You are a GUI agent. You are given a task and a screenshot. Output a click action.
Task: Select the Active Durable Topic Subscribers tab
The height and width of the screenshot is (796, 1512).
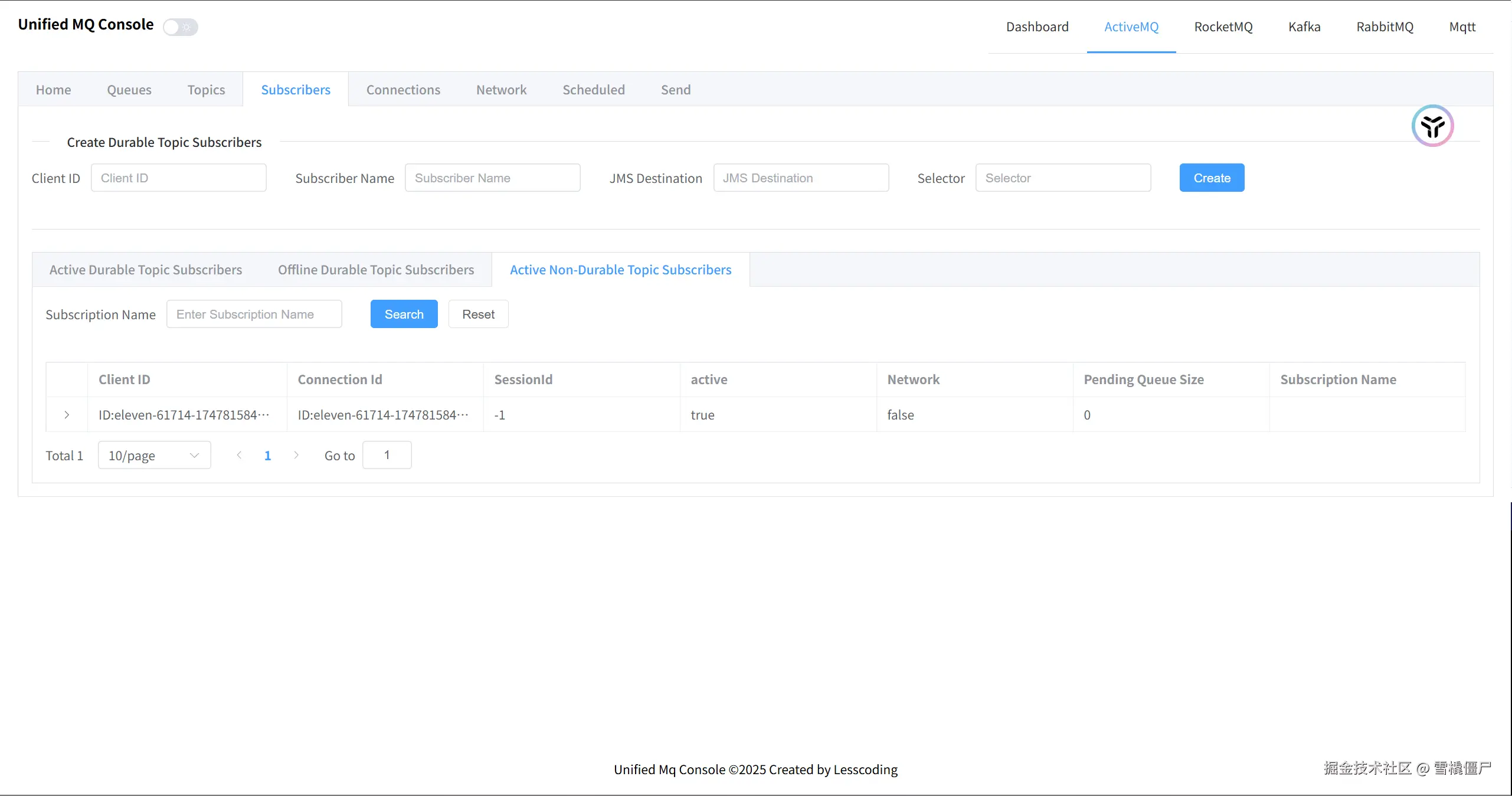click(146, 270)
